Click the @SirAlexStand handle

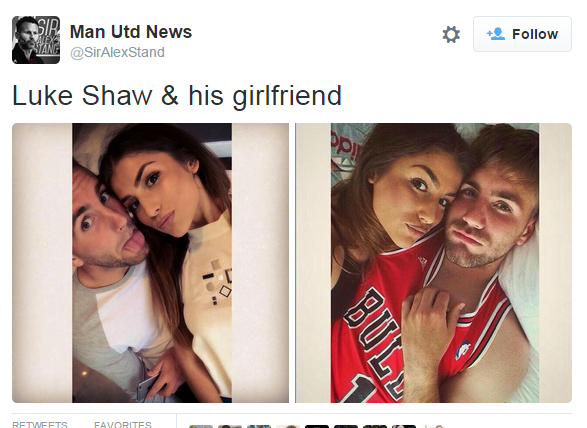[x=117, y=52]
